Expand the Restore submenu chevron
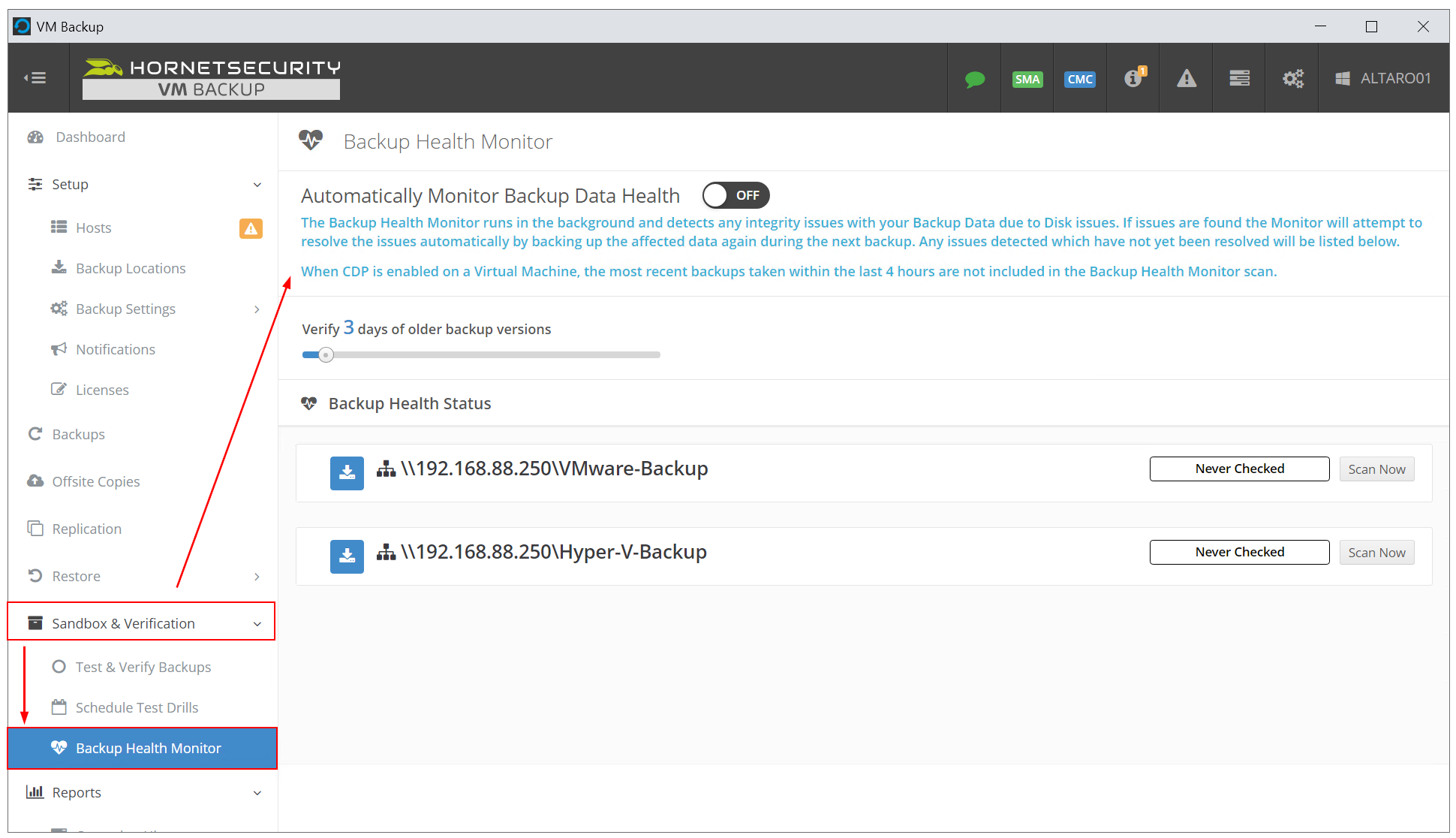 pyautogui.click(x=257, y=577)
